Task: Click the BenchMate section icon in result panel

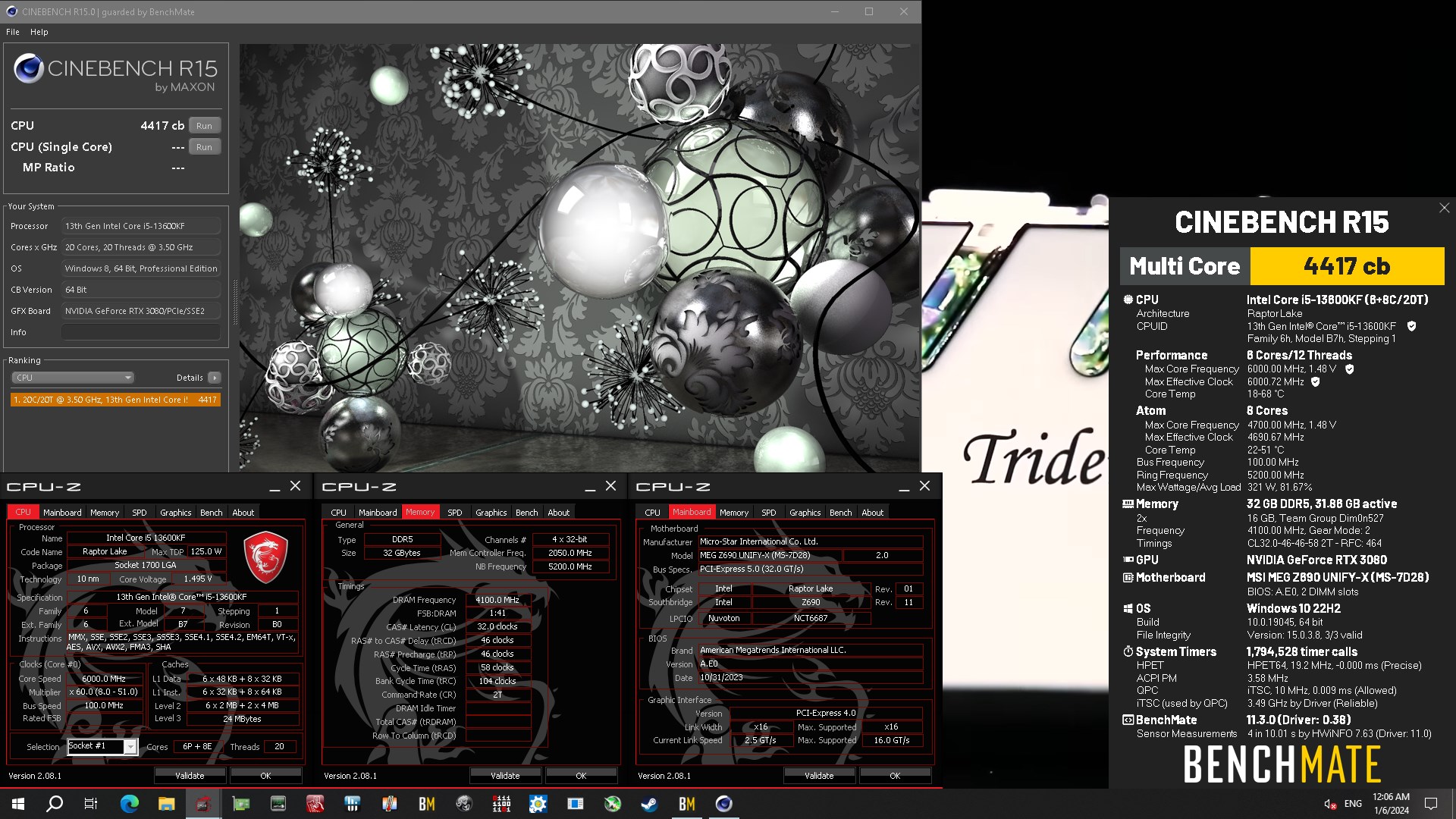Action: pyautogui.click(x=1128, y=720)
